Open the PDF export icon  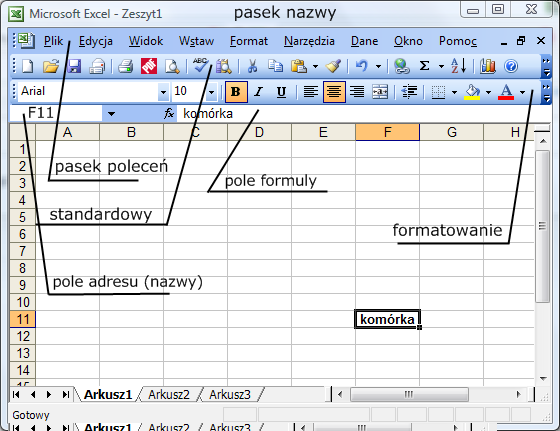coord(149,66)
